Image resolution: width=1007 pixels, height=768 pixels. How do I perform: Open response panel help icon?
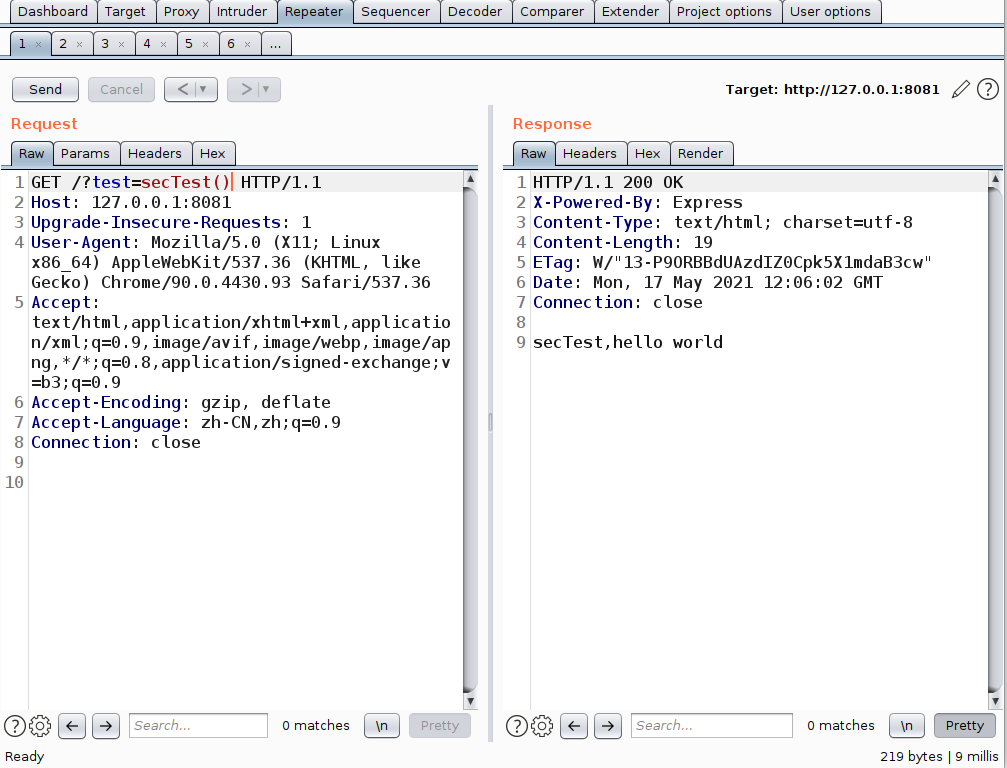pos(517,726)
